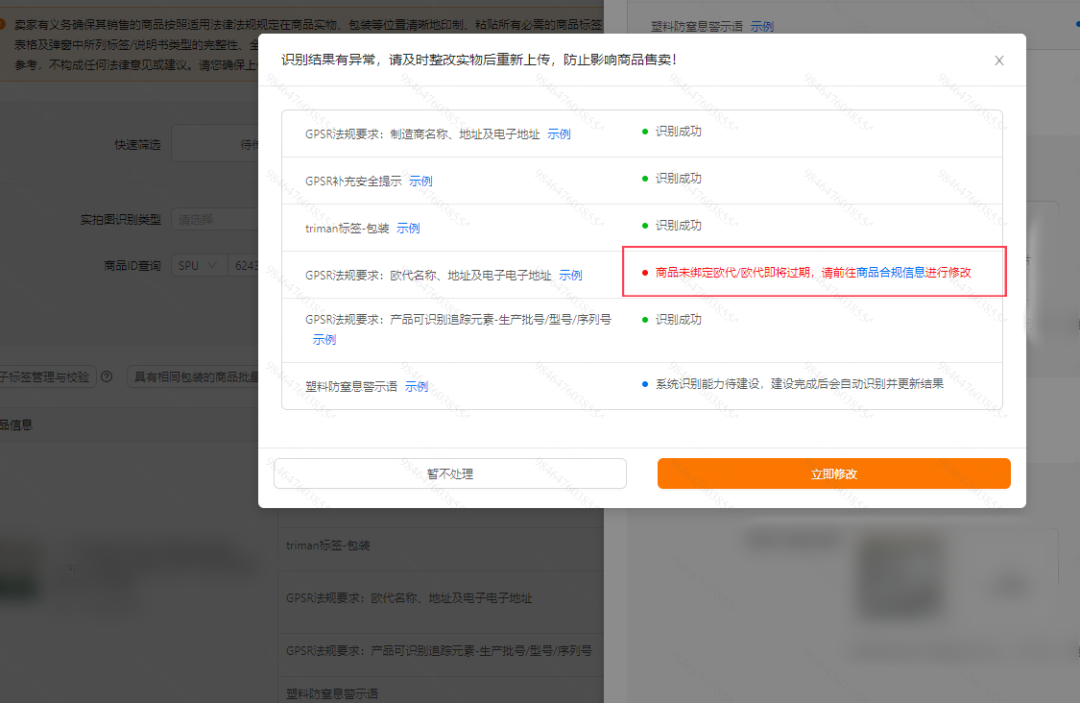
Task: Expand the SPU selector in 商品ID查询
Action: click(199, 266)
